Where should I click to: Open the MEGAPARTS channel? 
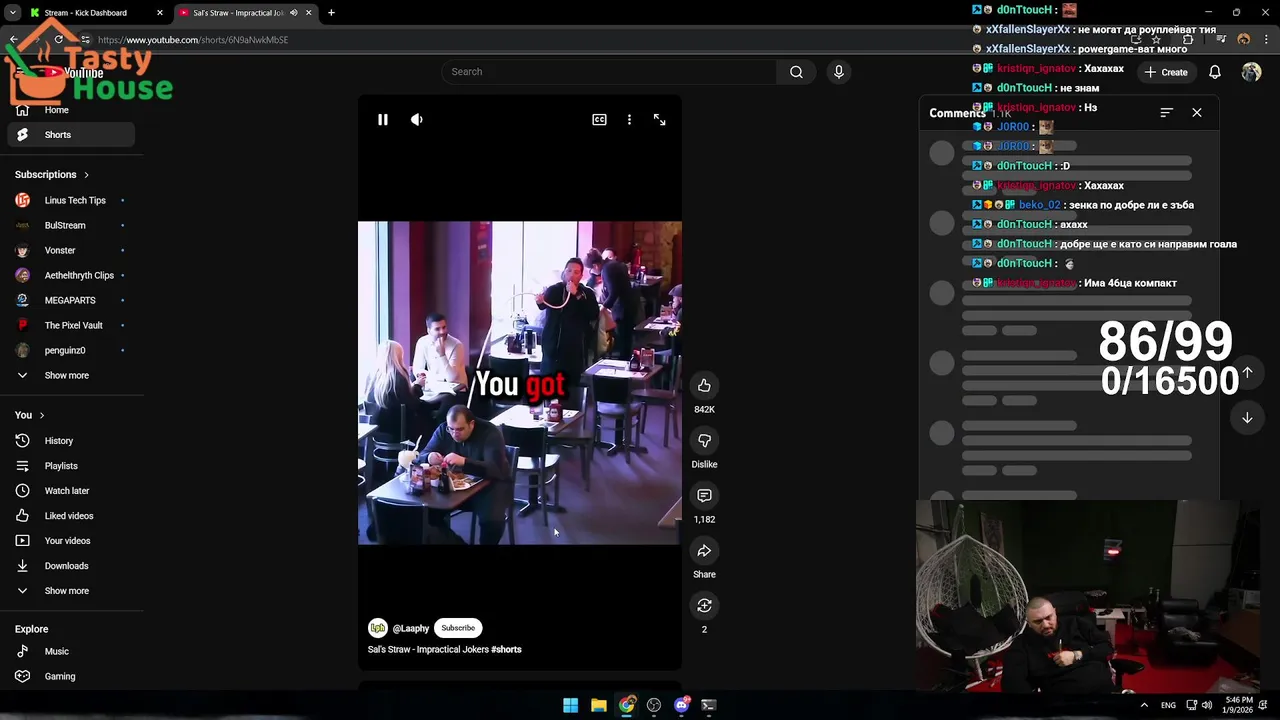point(71,300)
